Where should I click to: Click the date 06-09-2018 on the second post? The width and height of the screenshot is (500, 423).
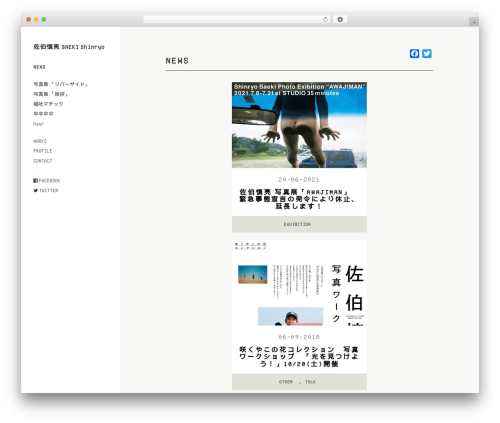click(299, 337)
